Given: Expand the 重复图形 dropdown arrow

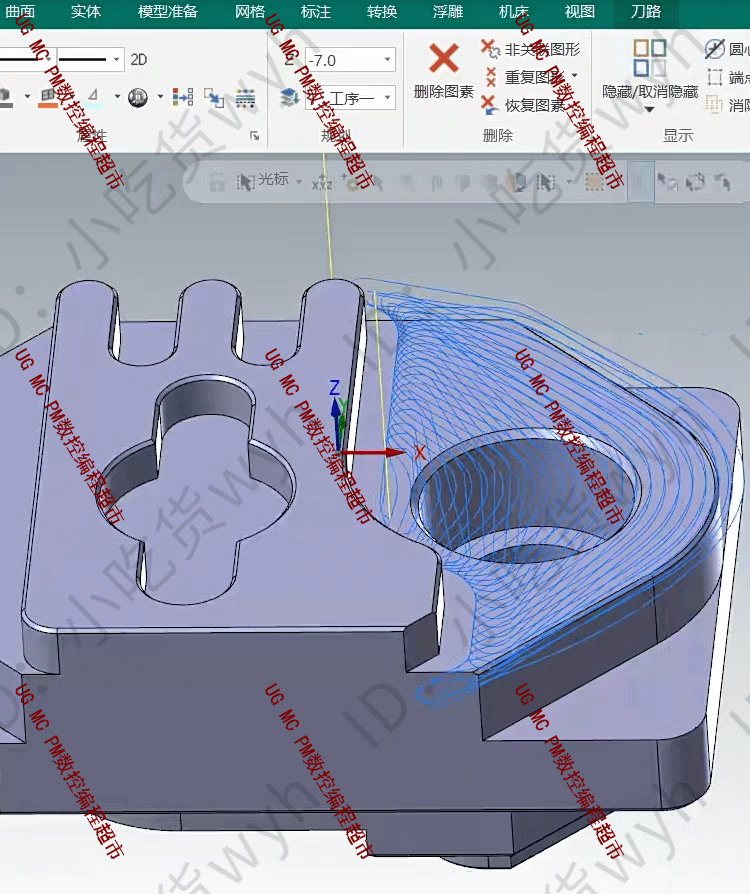Looking at the screenshot, I should pyautogui.click(x=574, y=76).
